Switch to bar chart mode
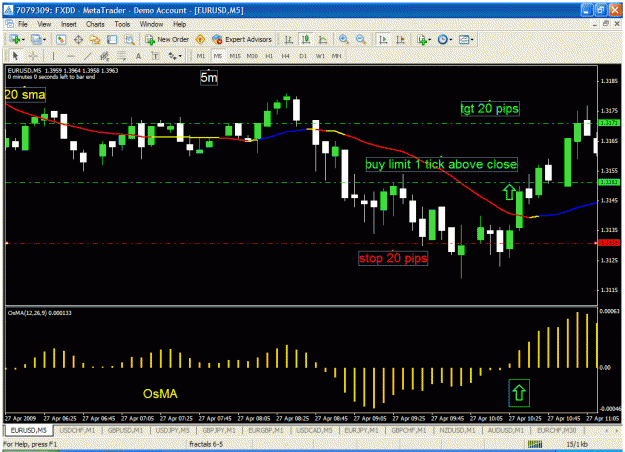The image size is (625, 452). pyautogui.click(x=288, y=39)
